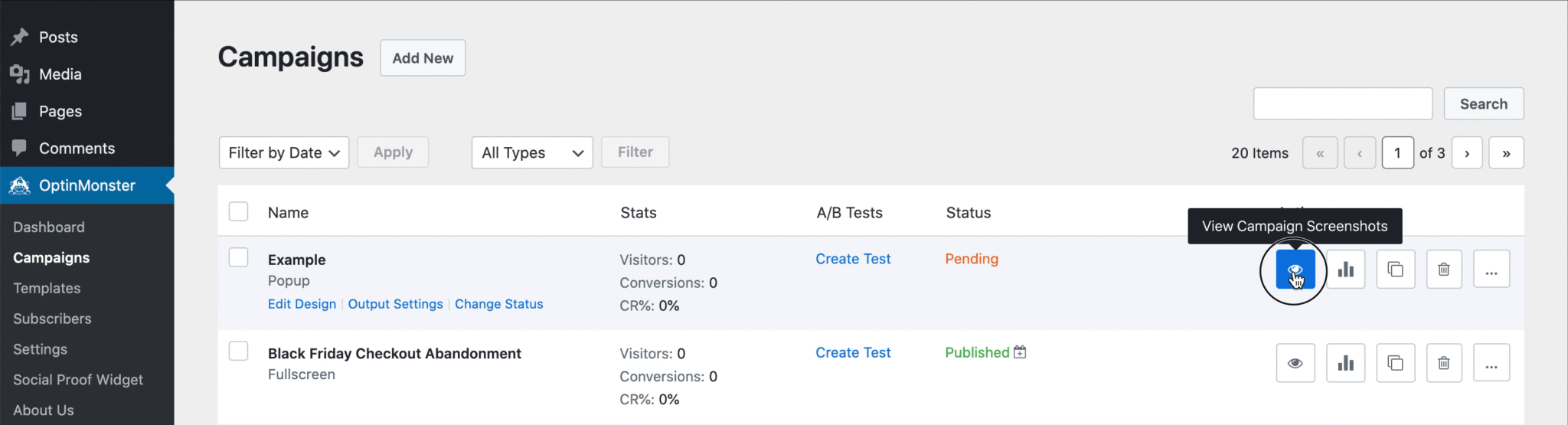Image resolution: width=1568 pixels, height=425 pixels.
Task: Click the Filter button
Action: coord(635,152)
